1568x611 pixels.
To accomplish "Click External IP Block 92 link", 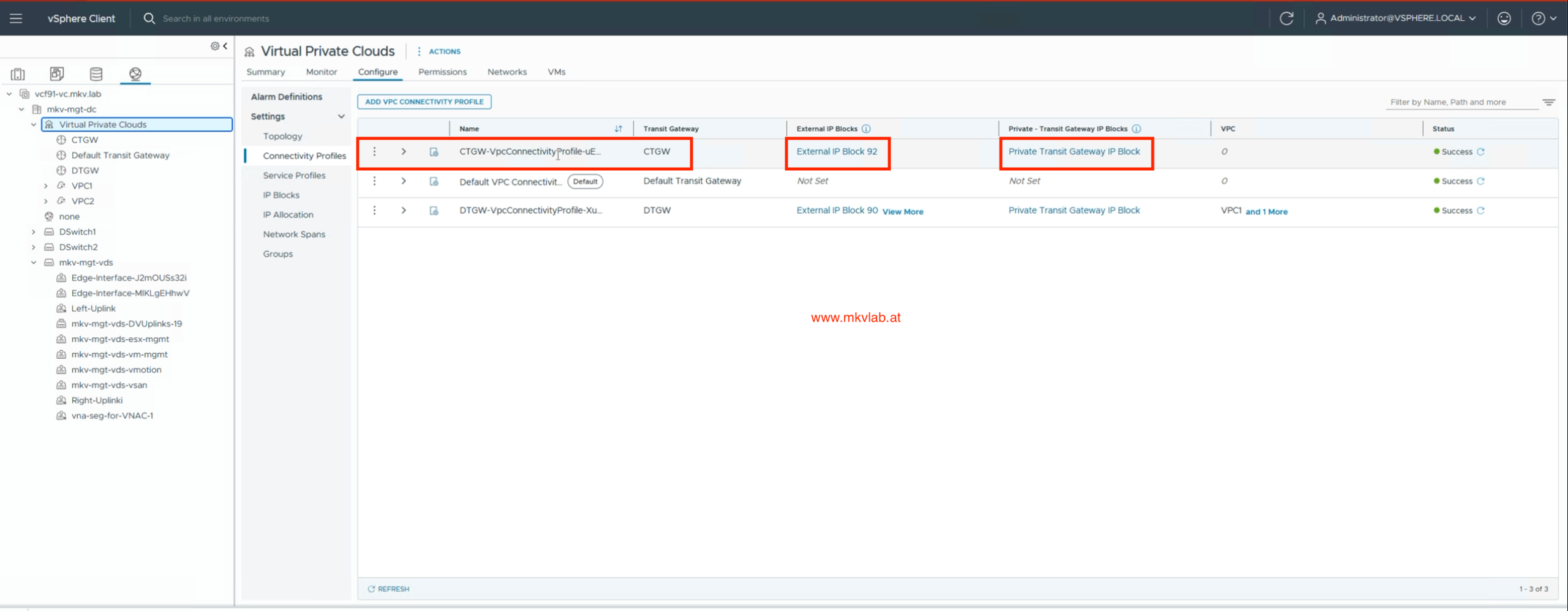I will pos(837,151).
